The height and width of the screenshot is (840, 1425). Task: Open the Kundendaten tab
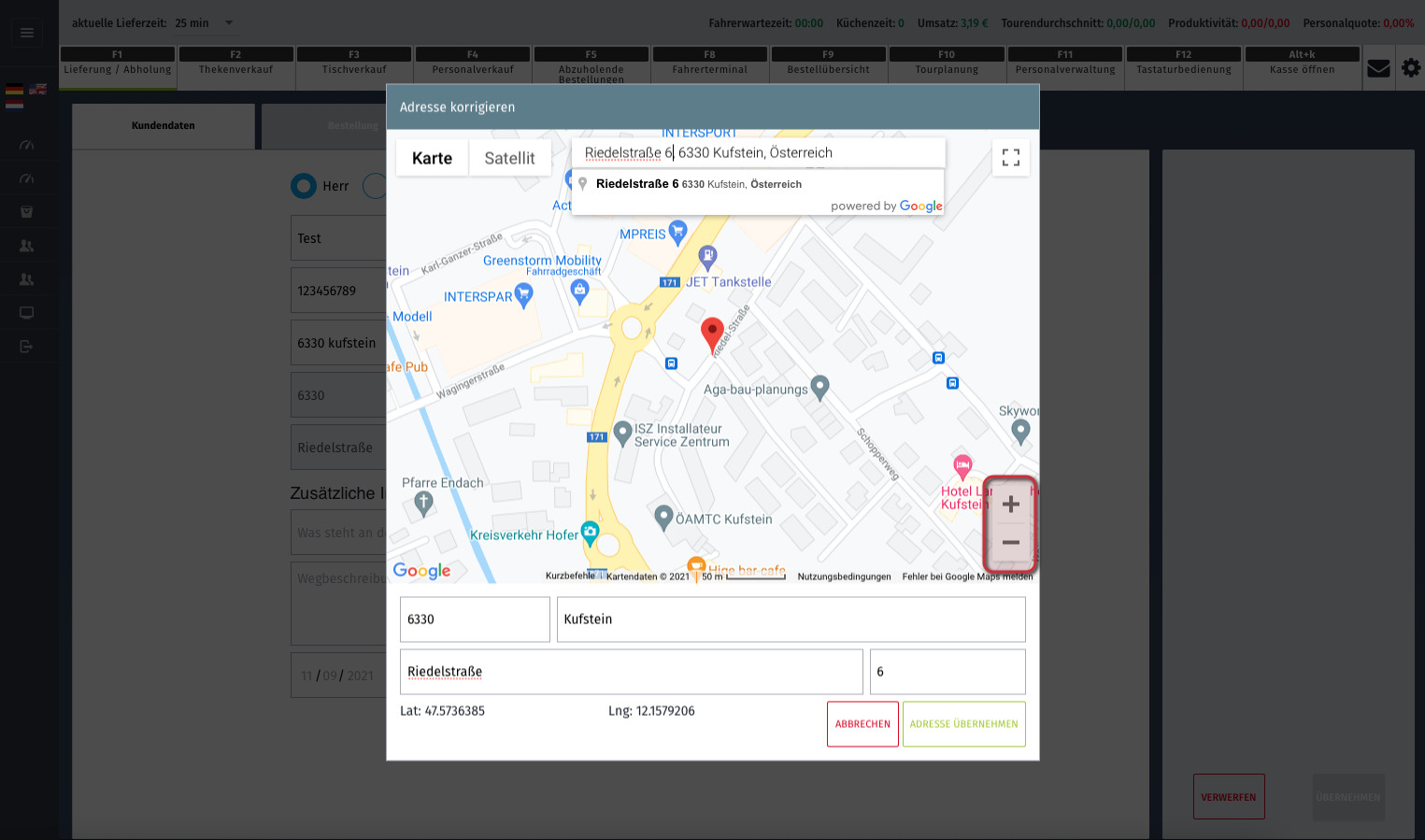[x=164, y=125]
